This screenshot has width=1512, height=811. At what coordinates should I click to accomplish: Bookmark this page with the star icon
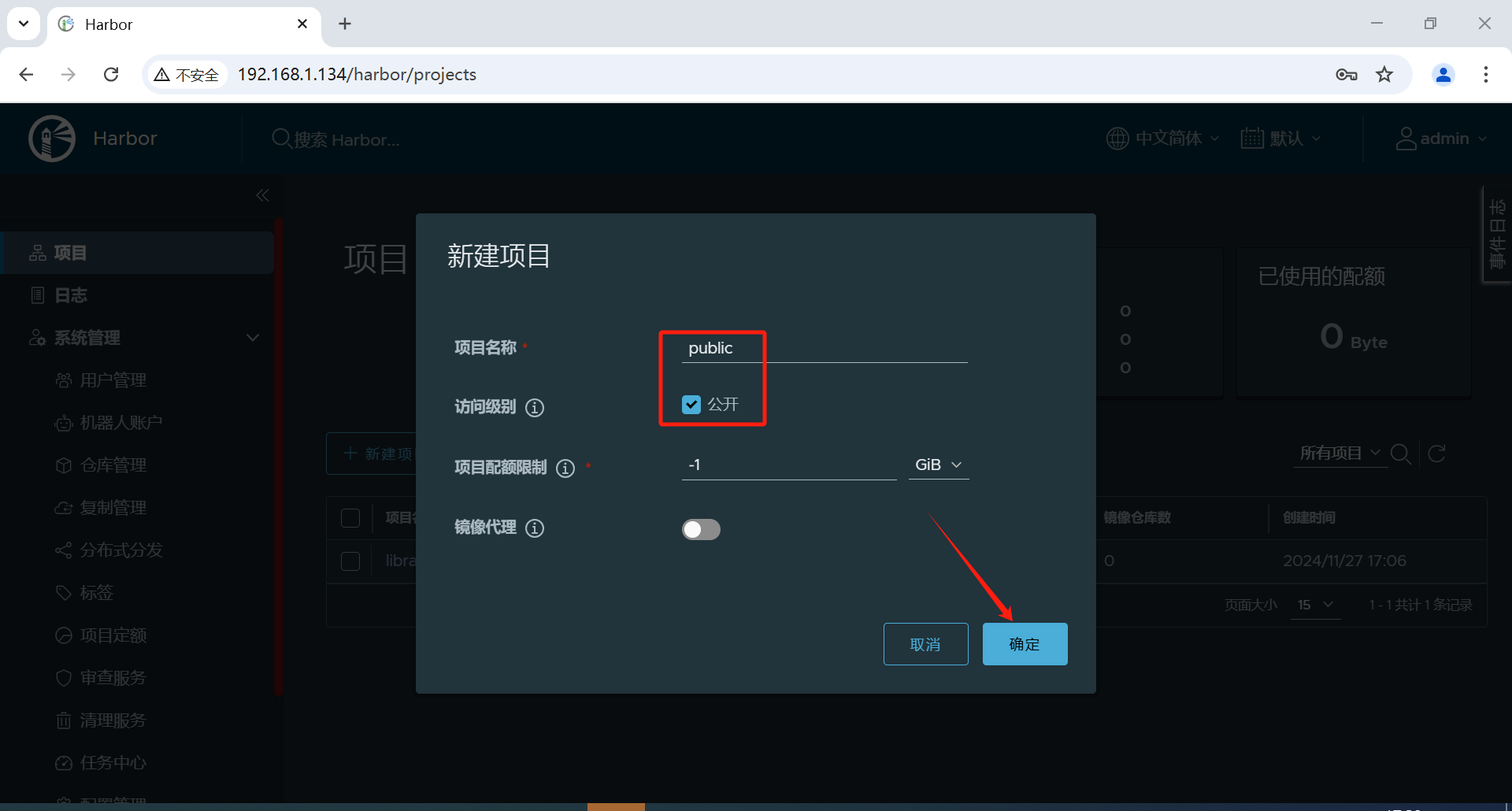click(x=1384, y=74)
